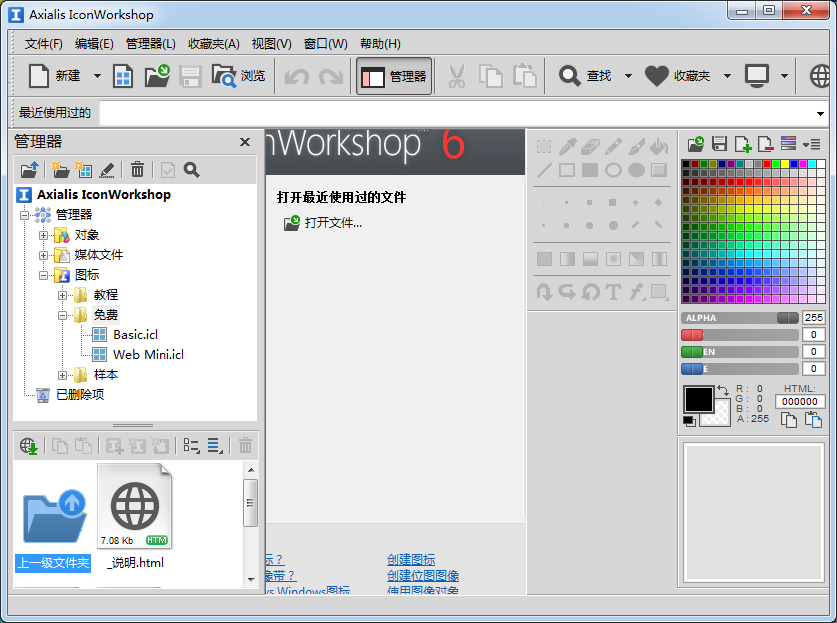Click the swap foreground background colors arrow

pos(723,390)
